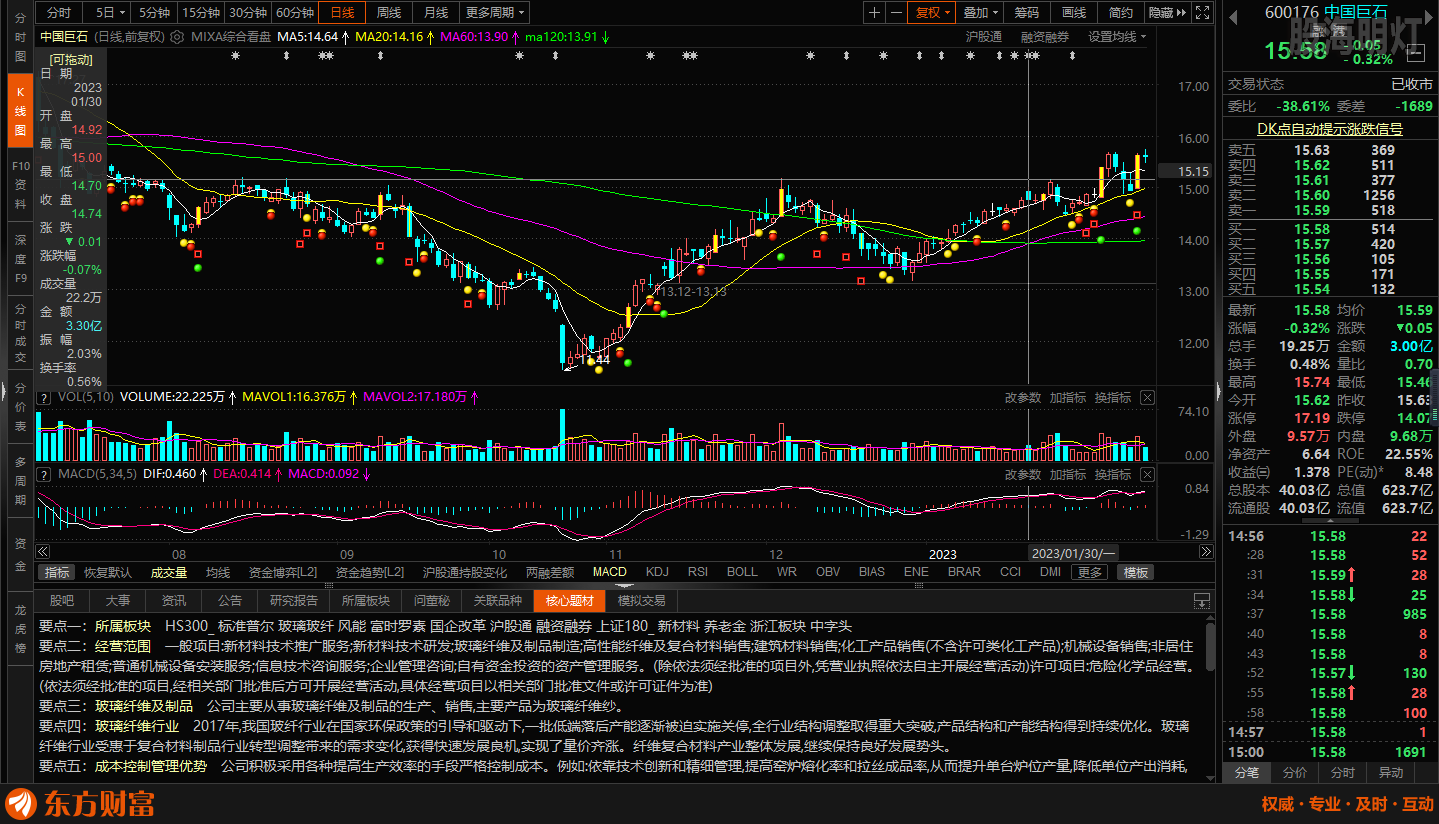The width and height of the screenshot is (1439, 824).
Task: Toggle the 沪股通 overlay
Action: pos(983,36)
